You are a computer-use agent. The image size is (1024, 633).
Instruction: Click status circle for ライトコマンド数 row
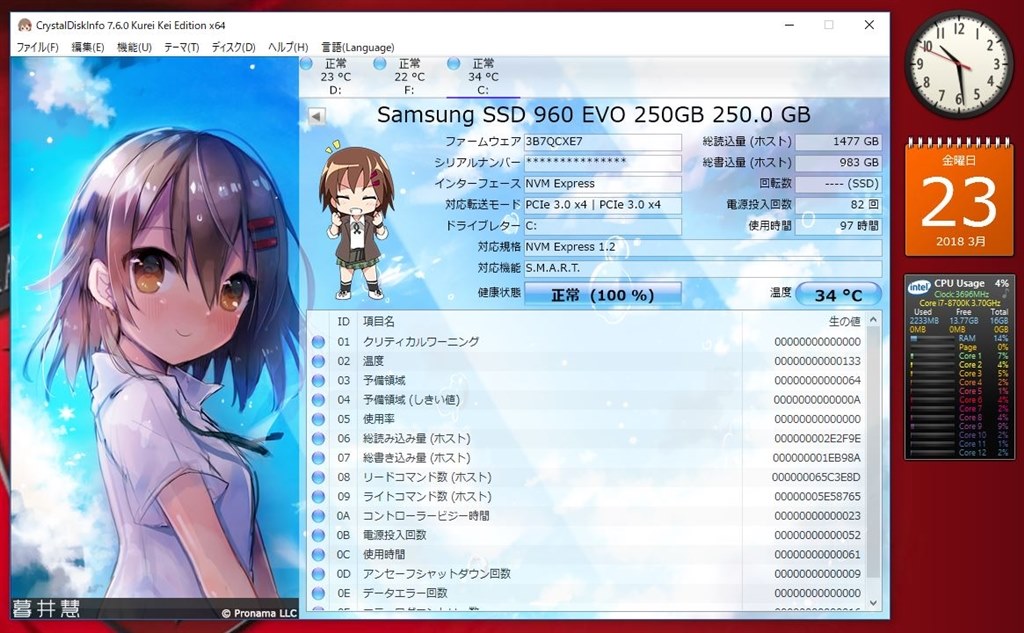[x=318, y=496]
